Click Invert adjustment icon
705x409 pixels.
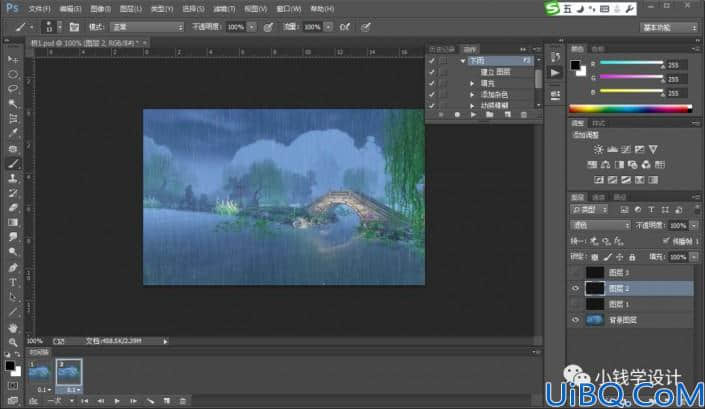click(x=599, y=180)
